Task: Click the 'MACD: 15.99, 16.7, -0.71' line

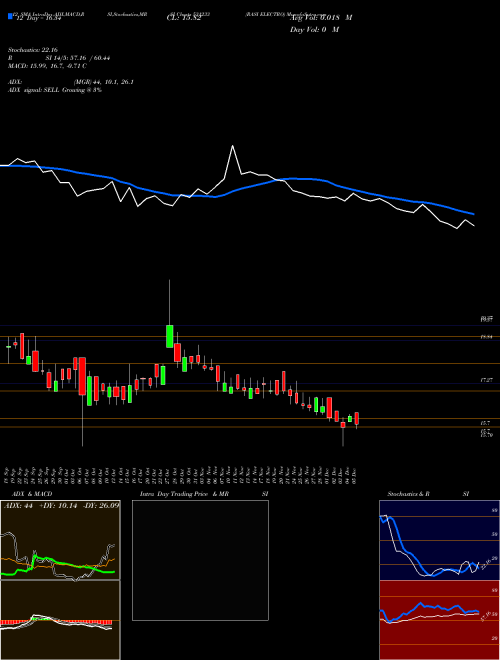Action: (47, 66)
